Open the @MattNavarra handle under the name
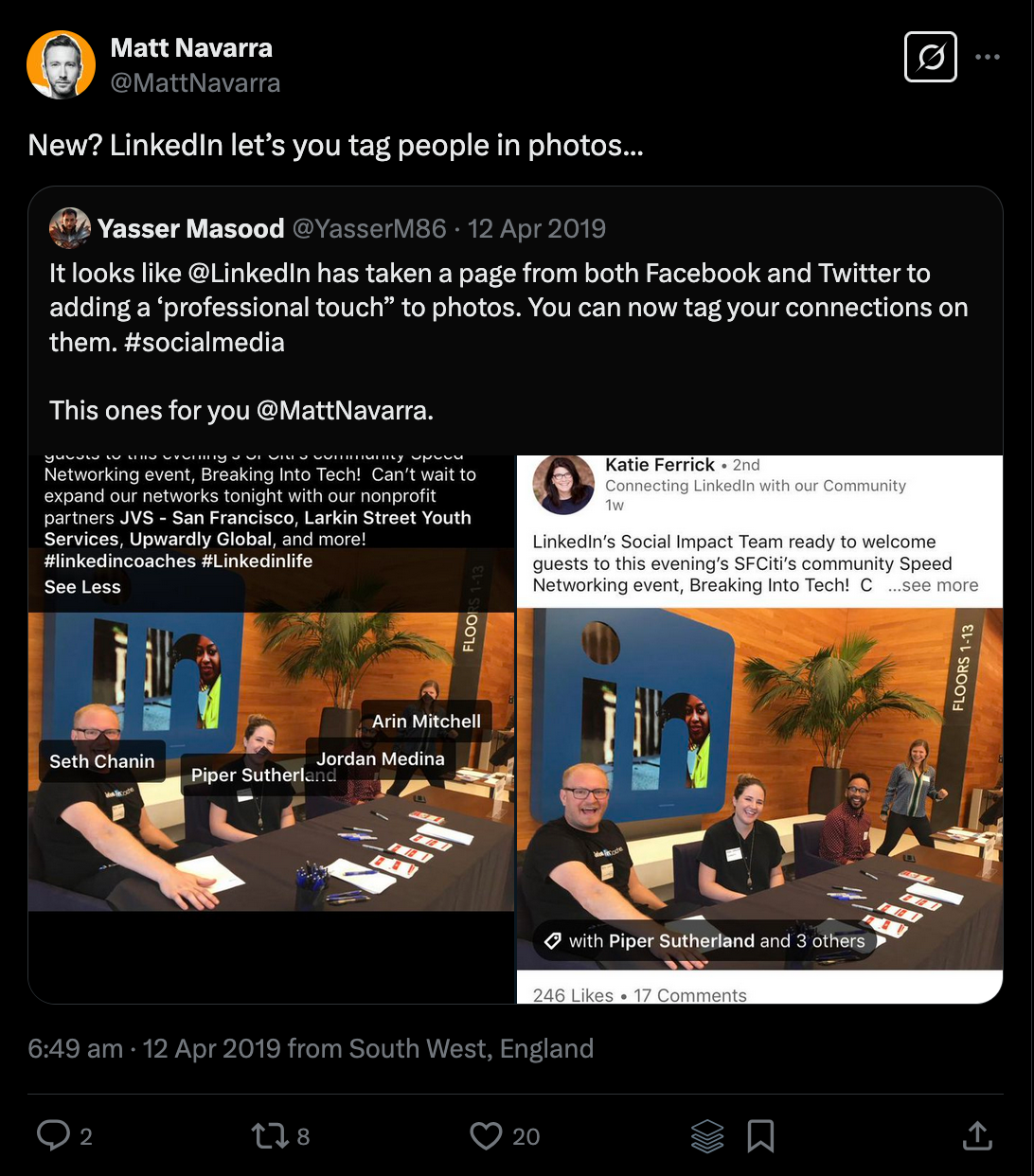Image resolution: width=1034 pixels, height=1176 pixels. 195,83
